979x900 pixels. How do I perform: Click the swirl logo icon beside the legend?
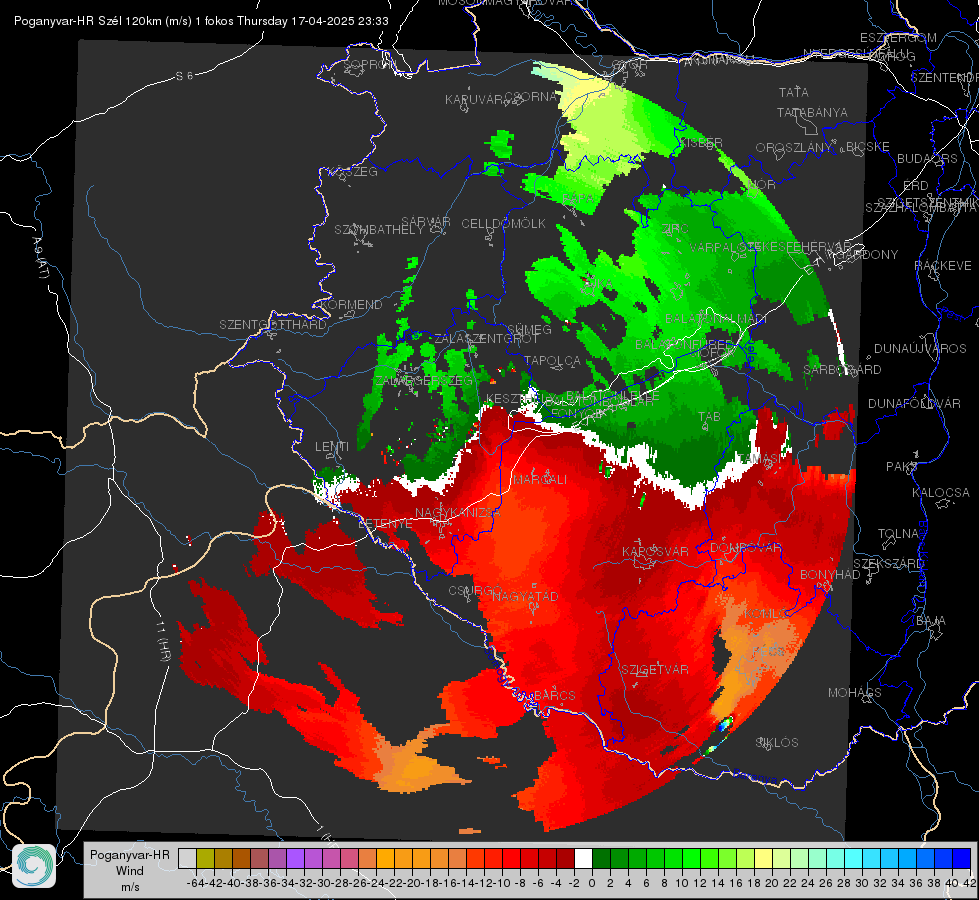[34, 866]
